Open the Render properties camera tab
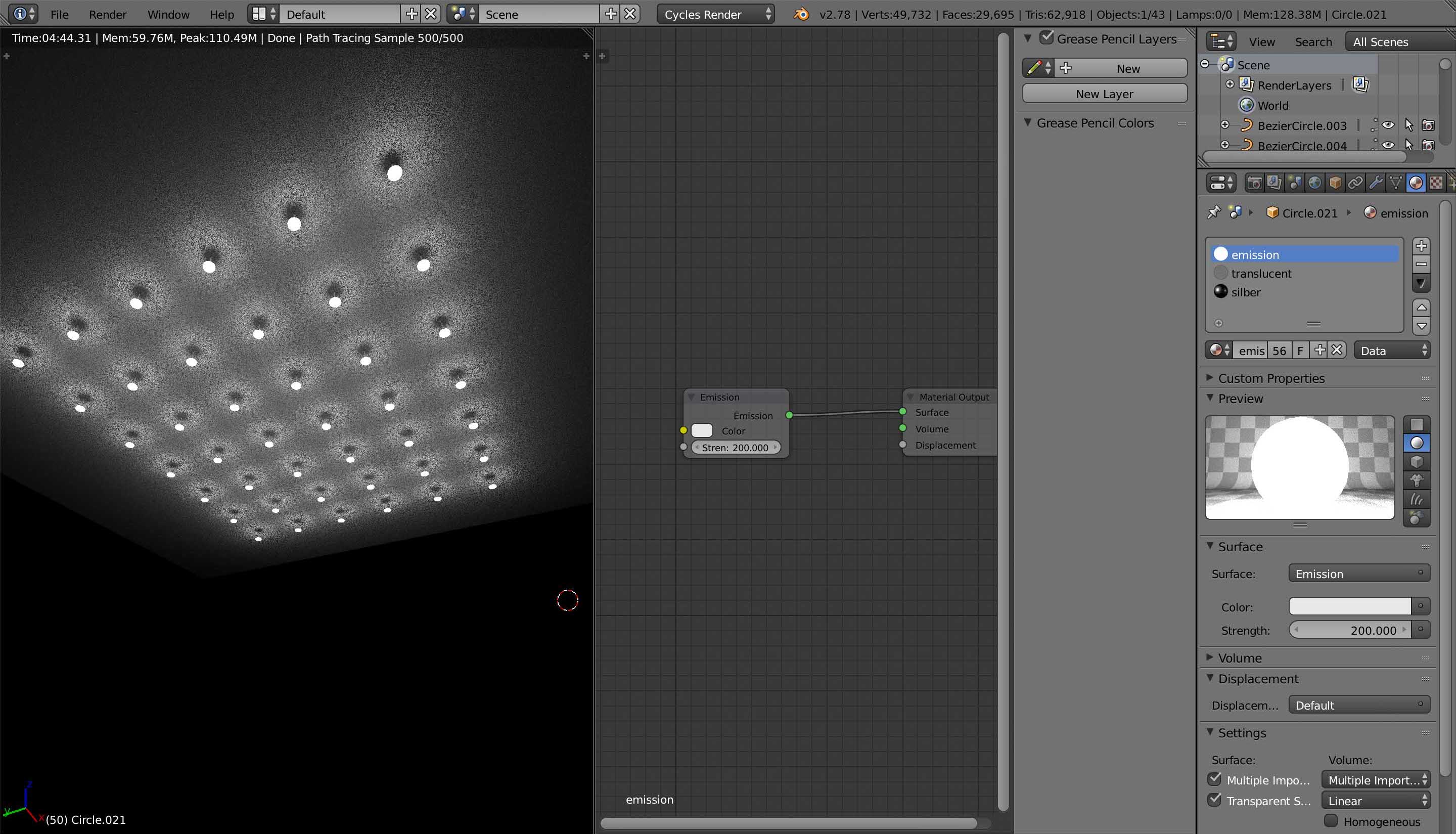 point(1254,183)
